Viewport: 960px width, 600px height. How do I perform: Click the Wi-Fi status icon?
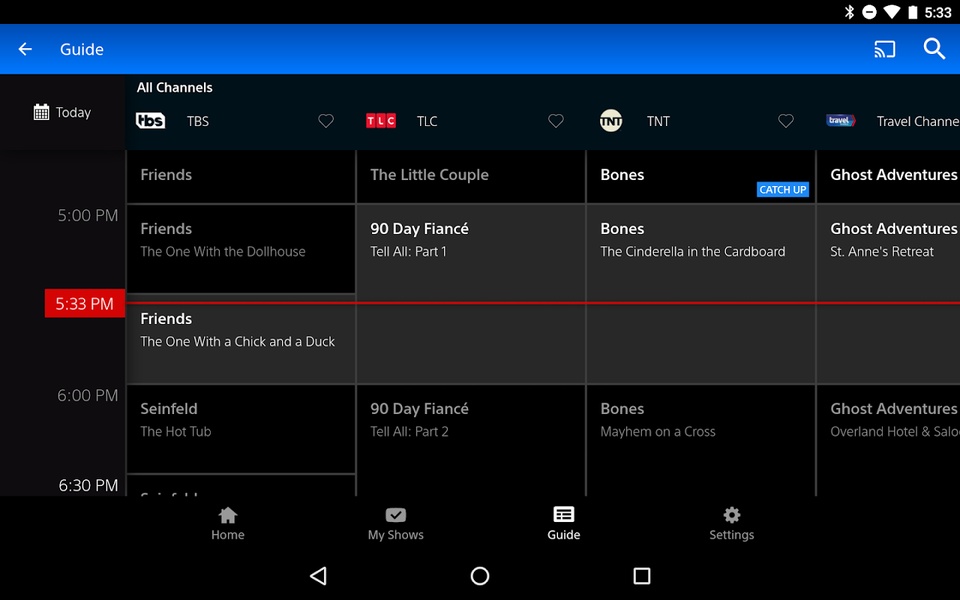pos(891,12)
